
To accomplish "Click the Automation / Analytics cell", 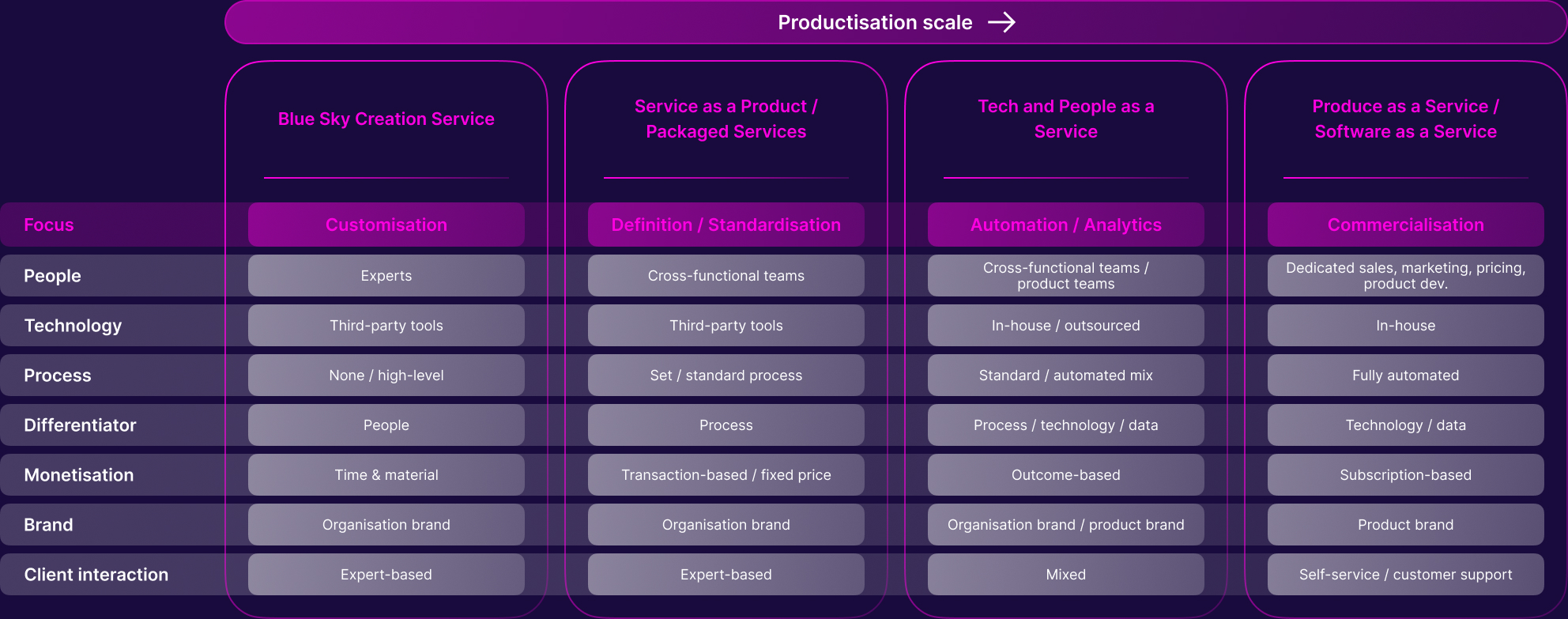I will [1066, 225].
